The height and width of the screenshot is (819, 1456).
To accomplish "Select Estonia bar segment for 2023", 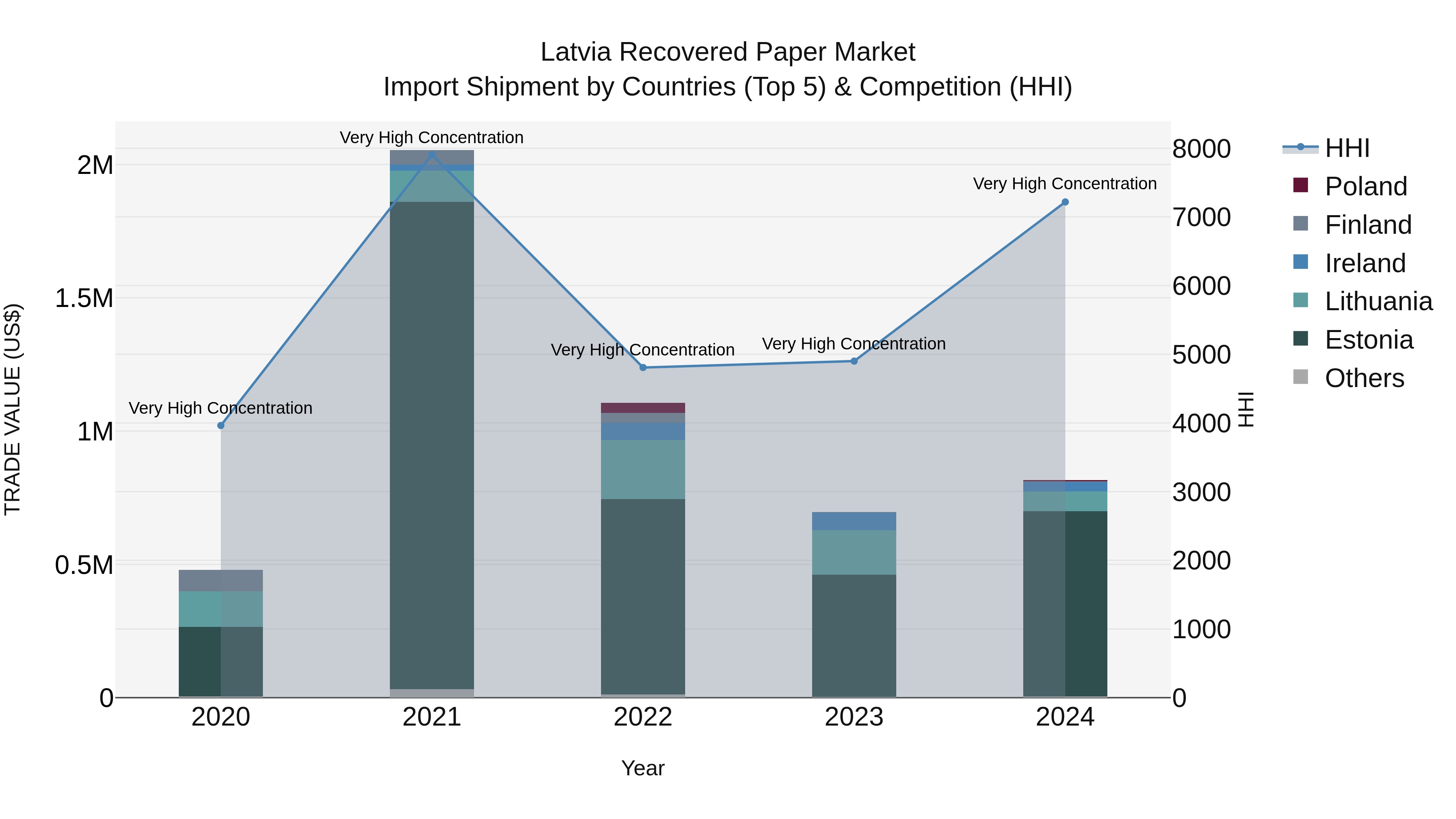I will pyautogui.click(x=854, y=636).
